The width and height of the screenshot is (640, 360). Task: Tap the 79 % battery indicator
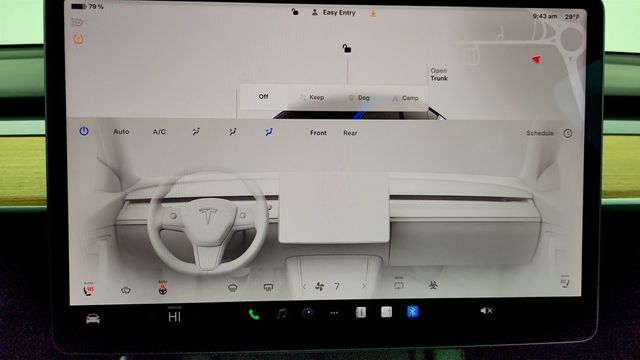tap(88, 7)
